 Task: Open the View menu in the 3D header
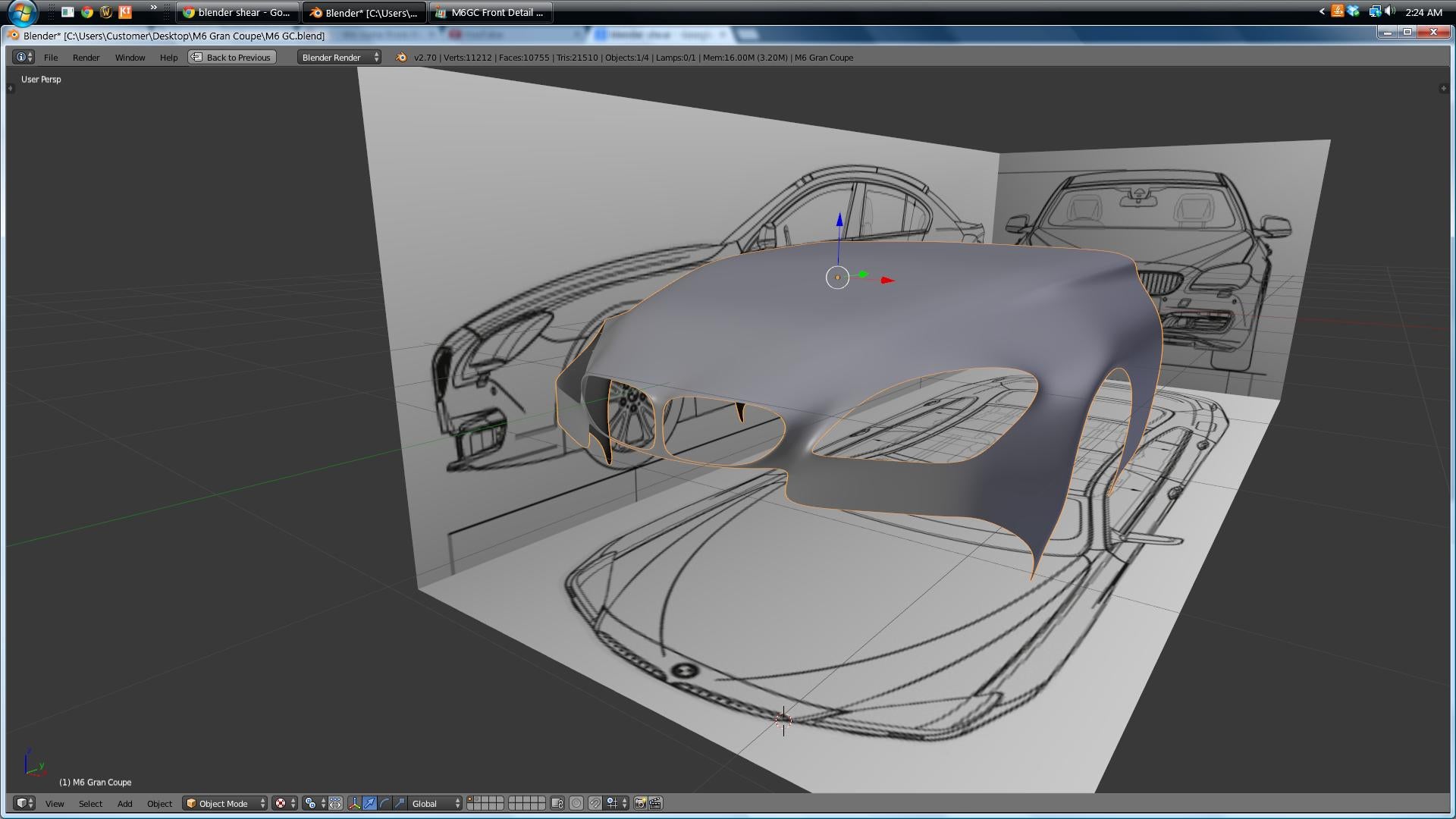[x=55, y=804]
